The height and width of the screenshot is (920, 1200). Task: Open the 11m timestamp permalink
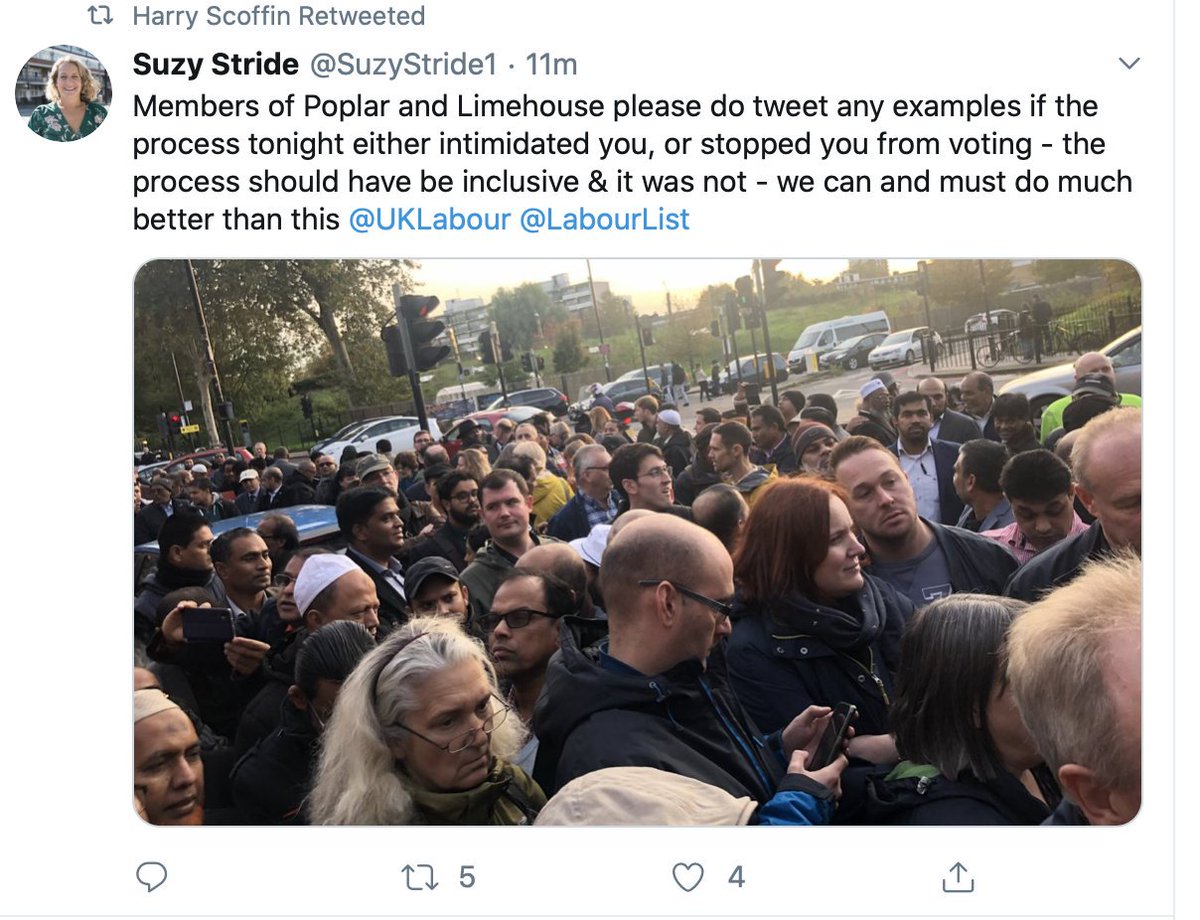[x=551, y=65]
